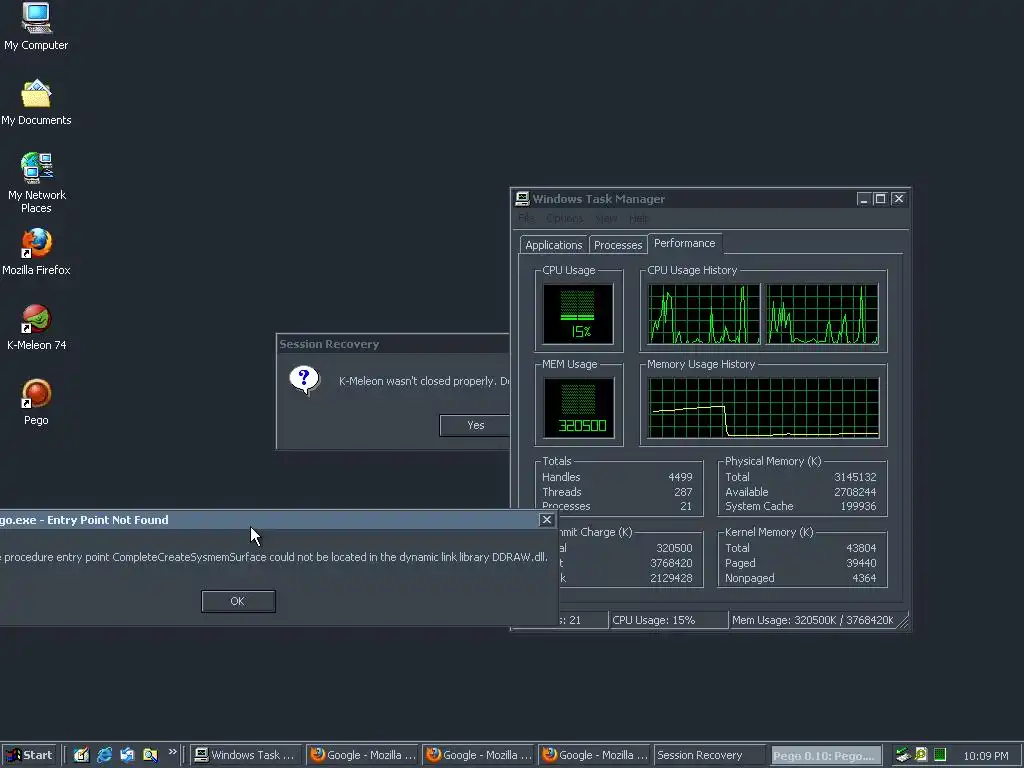Click the System Cache value 199936
This screenshot has width=1024, height=768.
857,506
